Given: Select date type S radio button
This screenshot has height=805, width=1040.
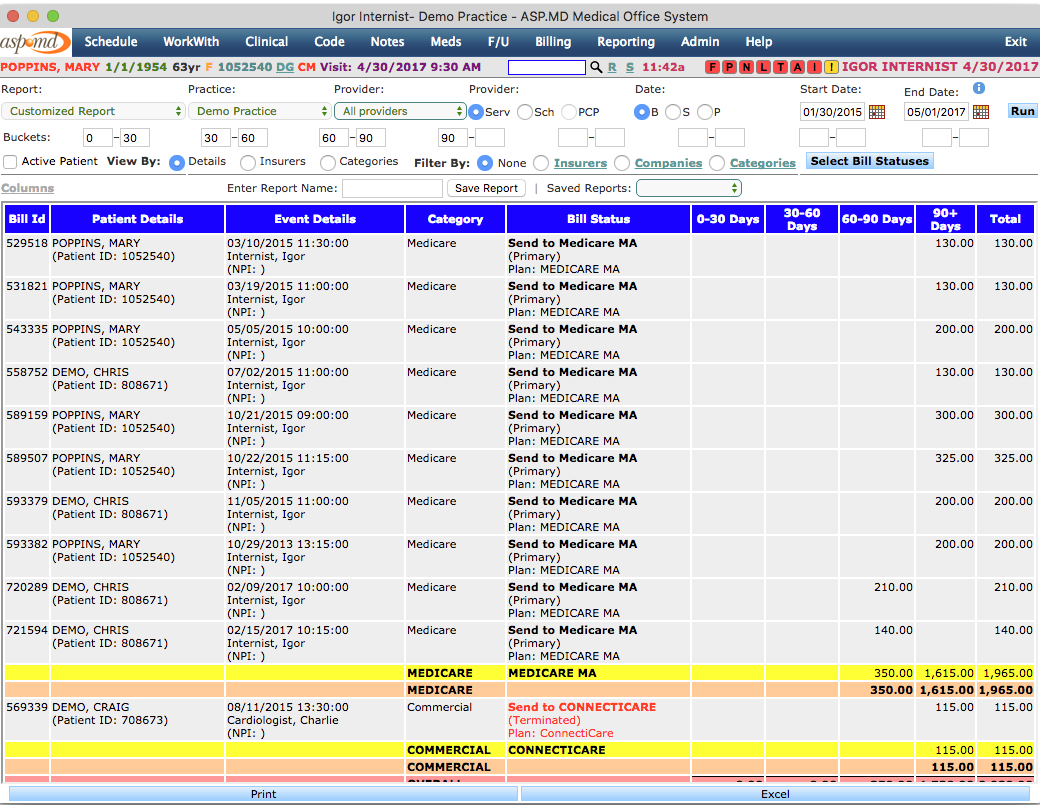Looking at the screenshot, I should point(673,112).
